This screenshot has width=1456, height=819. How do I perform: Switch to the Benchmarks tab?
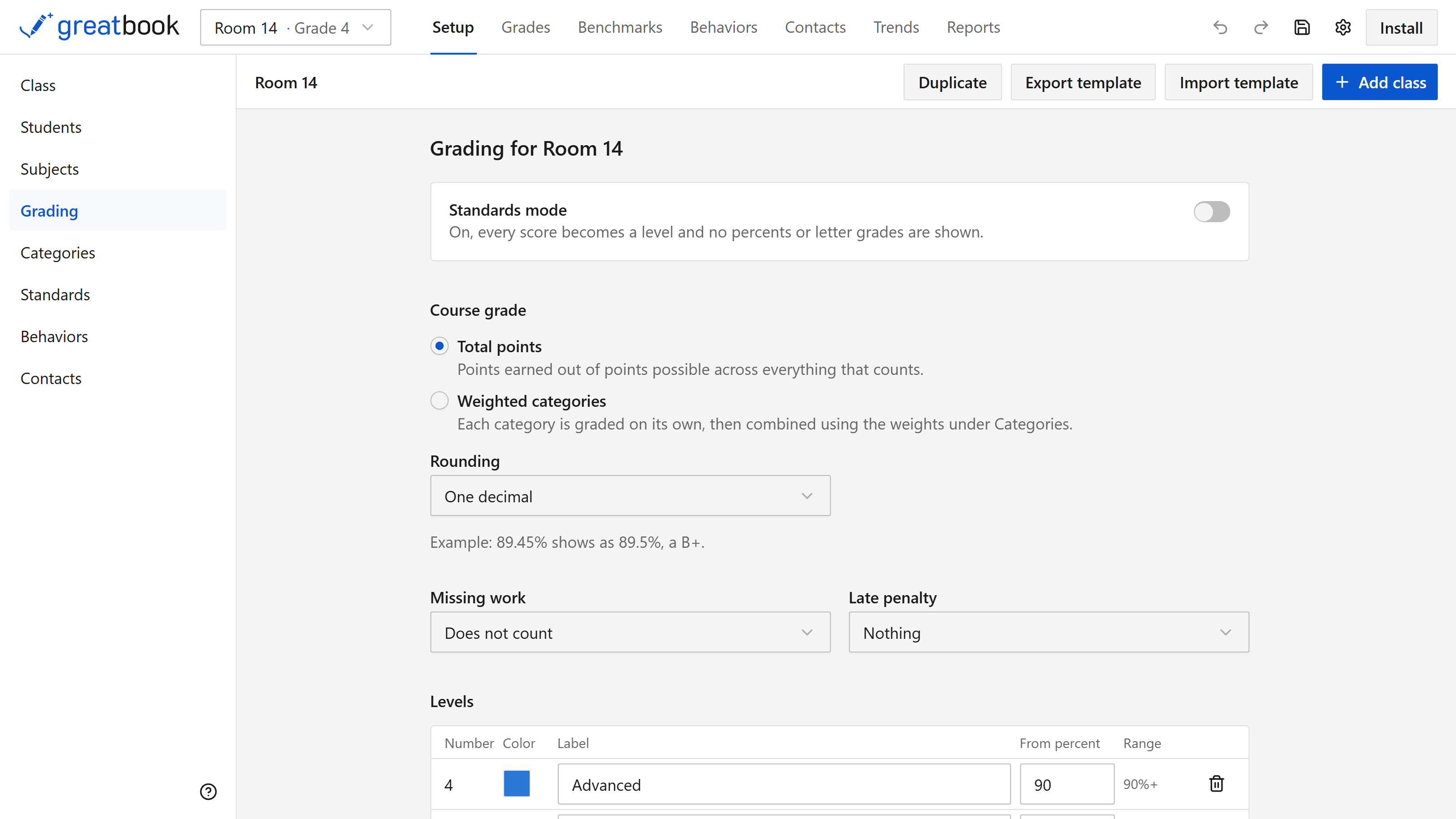pyautogui.click(x=619, y=27)
